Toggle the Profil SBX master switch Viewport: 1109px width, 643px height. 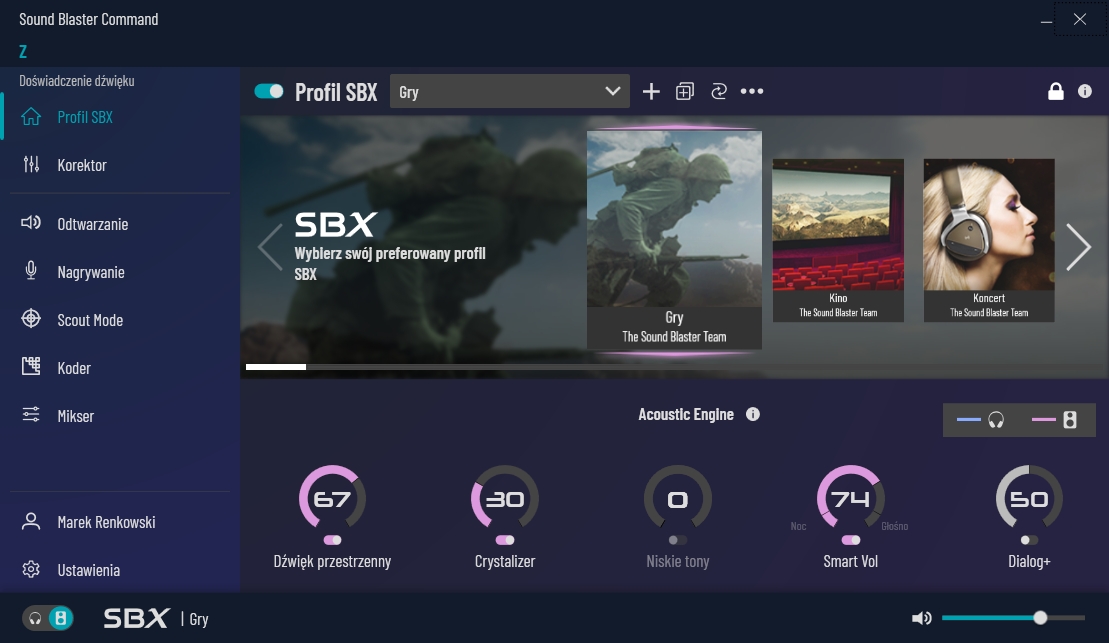tap(269, 91)
